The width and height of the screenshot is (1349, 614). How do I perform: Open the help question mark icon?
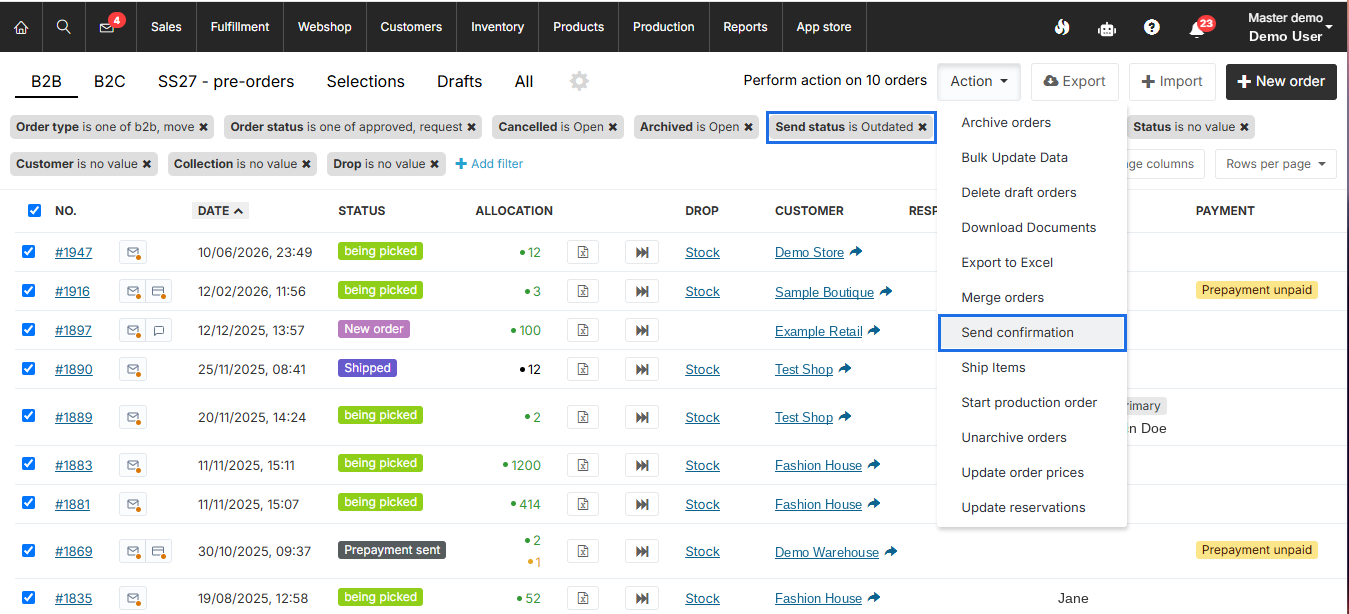coord(1152,28)
